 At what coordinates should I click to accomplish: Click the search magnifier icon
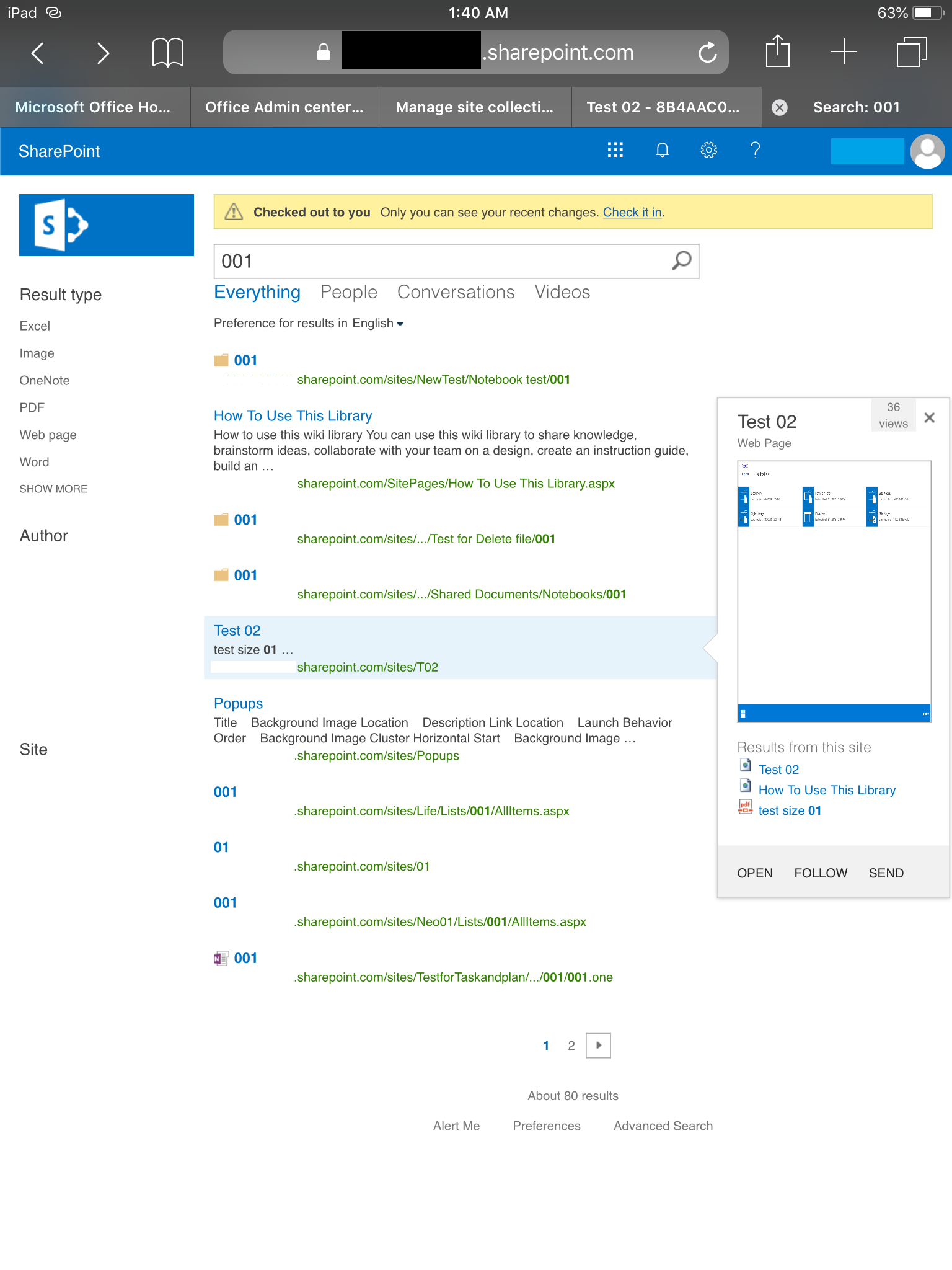(x=681, y=261)
